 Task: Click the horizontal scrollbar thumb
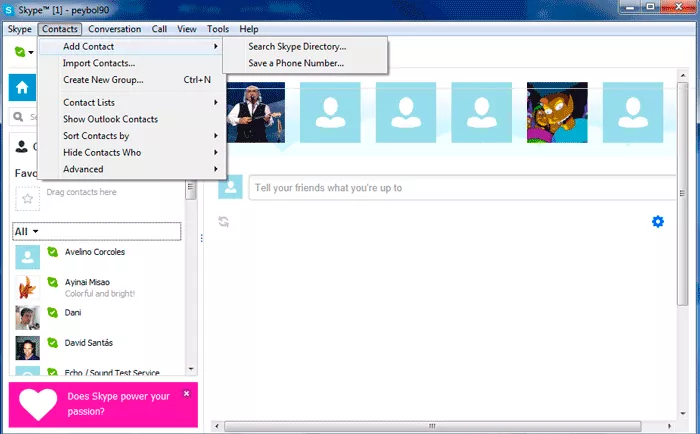pyautogui.click(x=432, y=426)
